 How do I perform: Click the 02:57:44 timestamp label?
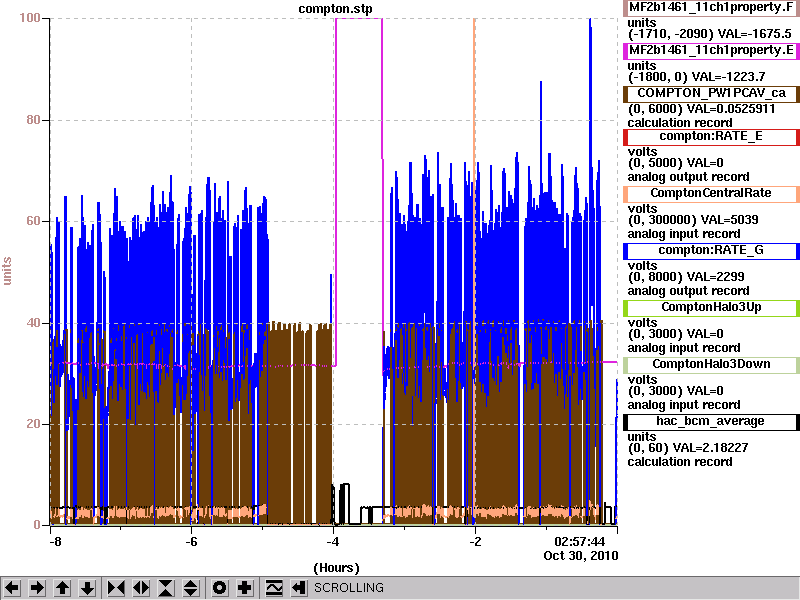[579, 541]
